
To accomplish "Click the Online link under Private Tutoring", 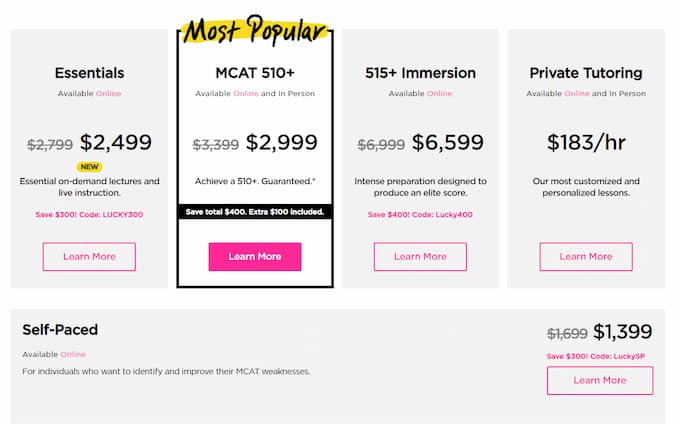I will [x=577, y=93].
